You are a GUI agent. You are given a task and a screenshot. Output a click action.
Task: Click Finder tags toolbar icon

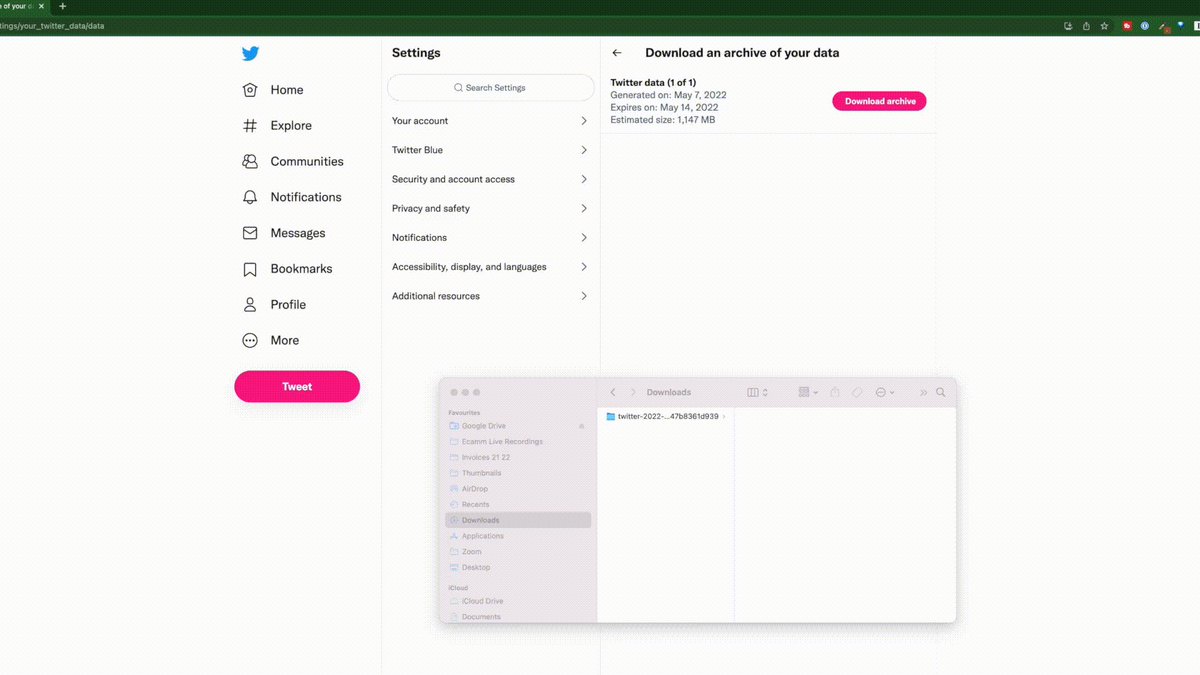tap(857, 393)
